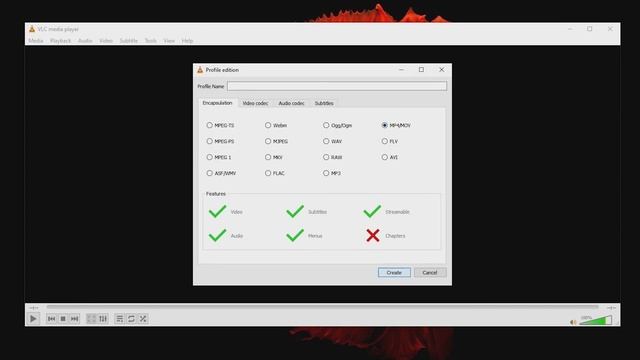Mute audio via speaker icon
Image resolution: width=640 pixels, height=360 pixels.
[573, 322]
